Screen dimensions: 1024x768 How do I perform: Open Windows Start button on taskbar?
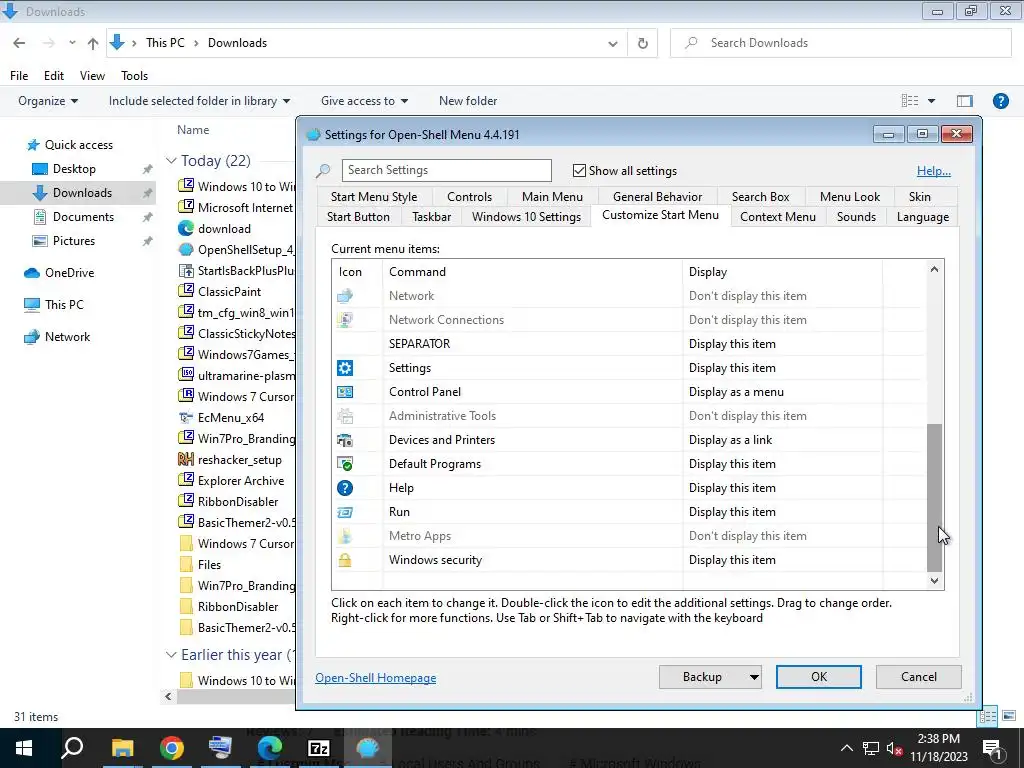[x=24, y=748]
